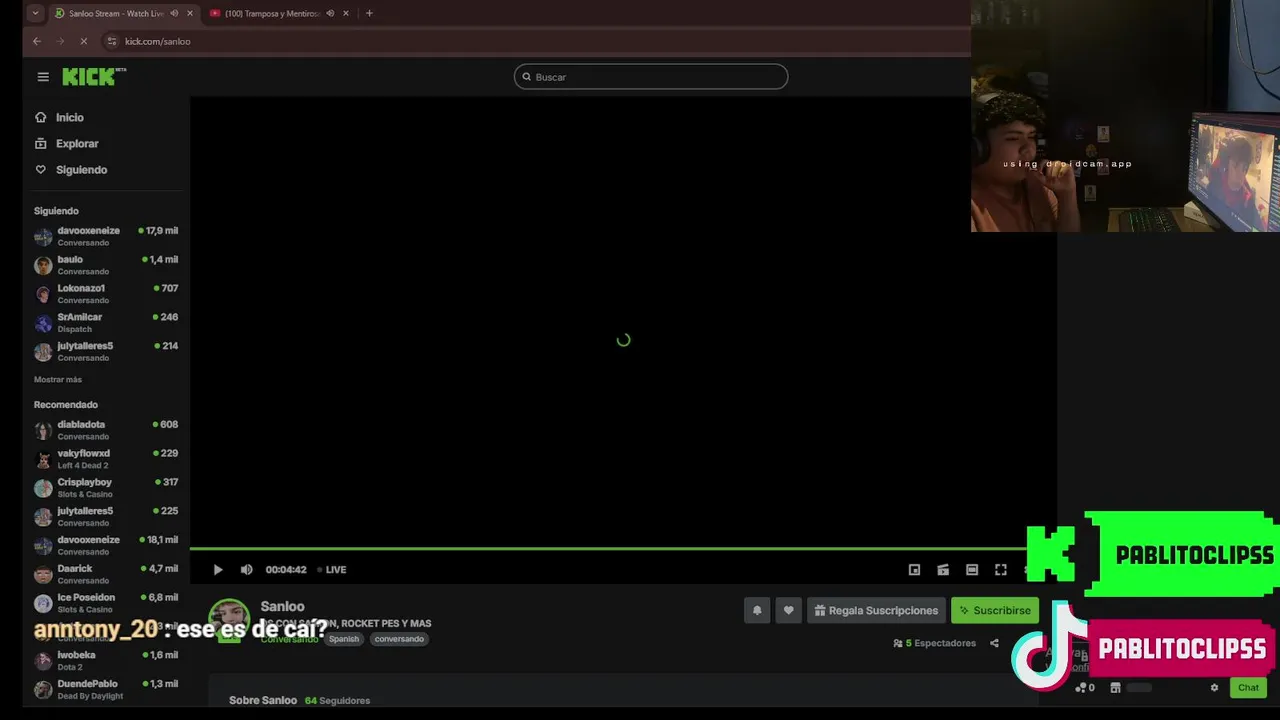Go to Inicio in the sidebar
The image size is (1280, 720).
click(69, 118)
